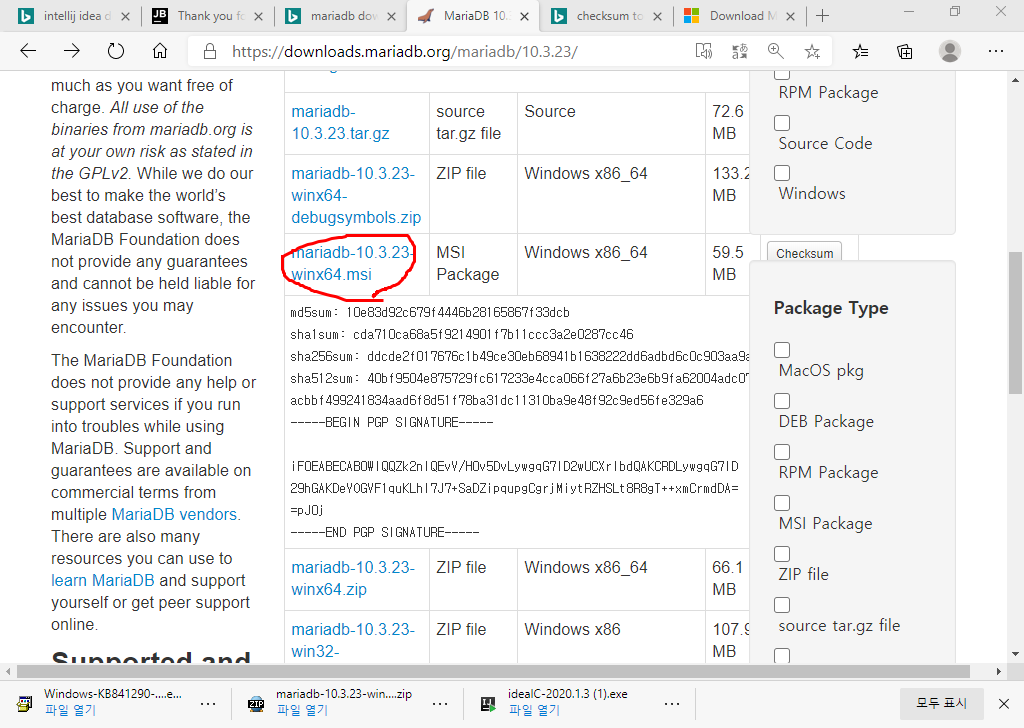Image resolution: width=1024 pixels, height=728 pixels.
Task: Click the Checksum button
Action: 805,253
